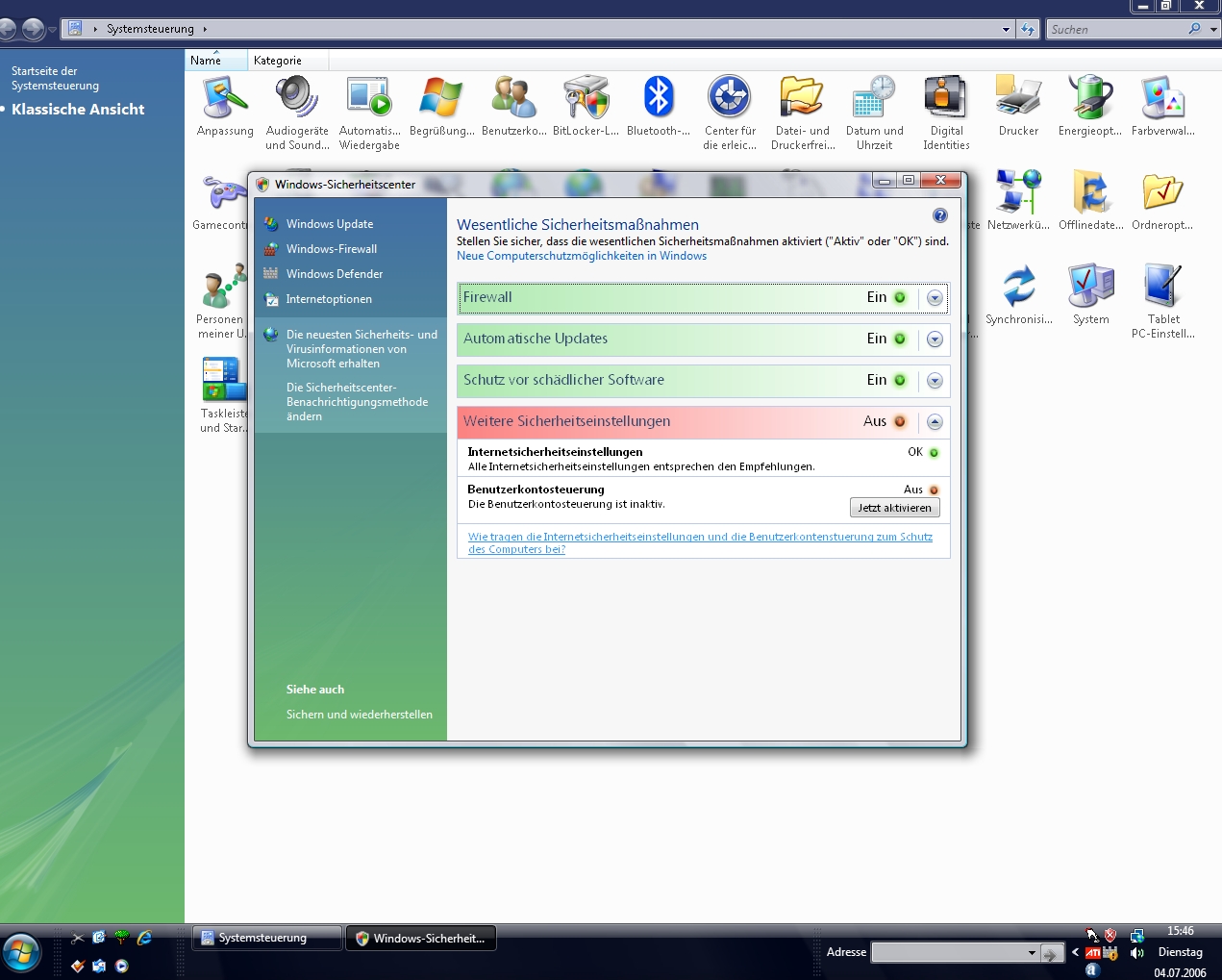
Task: Expand the Automatische Updates section arrow
Action: tap(935, 339)
